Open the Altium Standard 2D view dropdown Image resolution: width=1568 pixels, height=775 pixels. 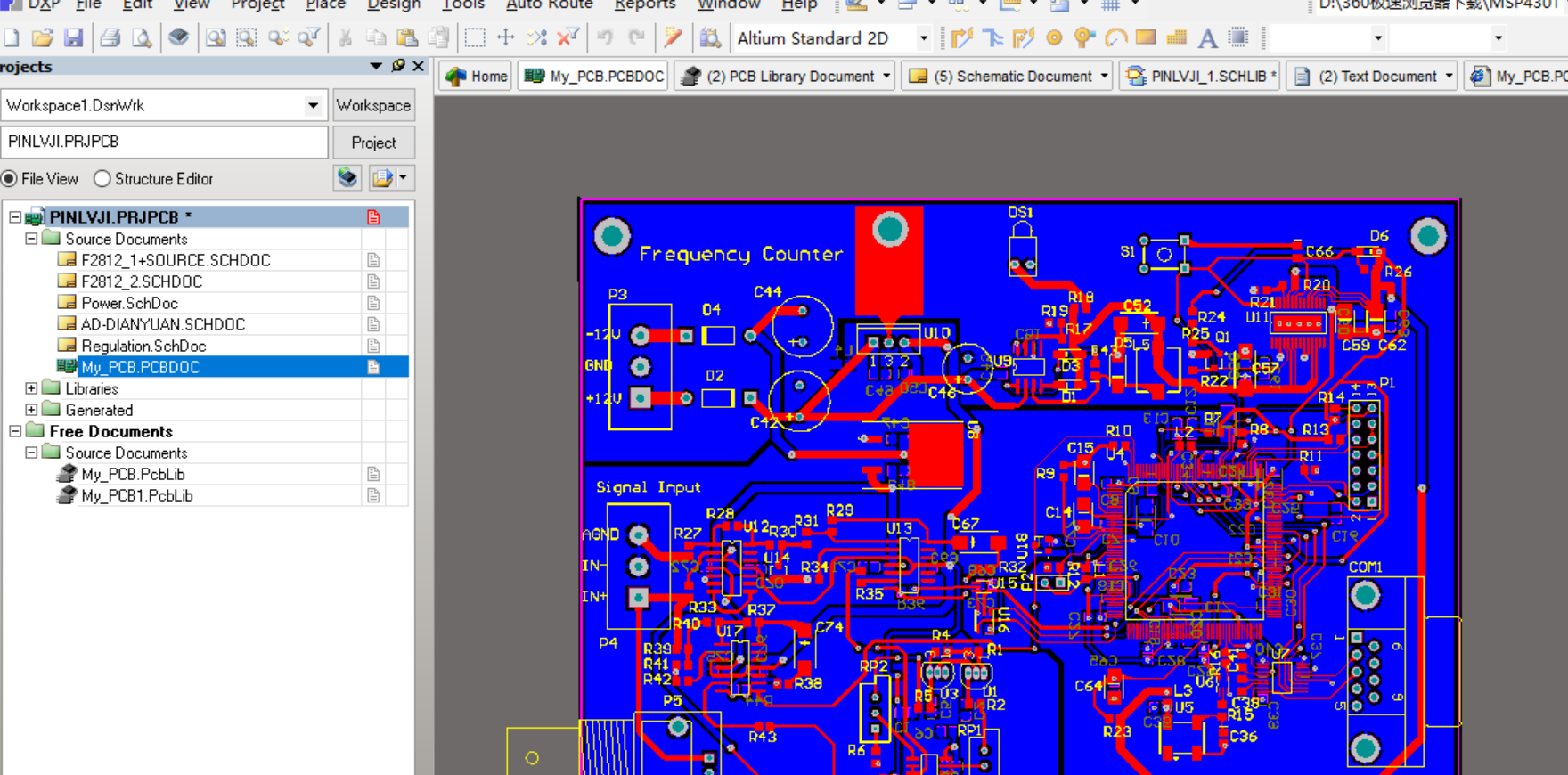point(923,38)
